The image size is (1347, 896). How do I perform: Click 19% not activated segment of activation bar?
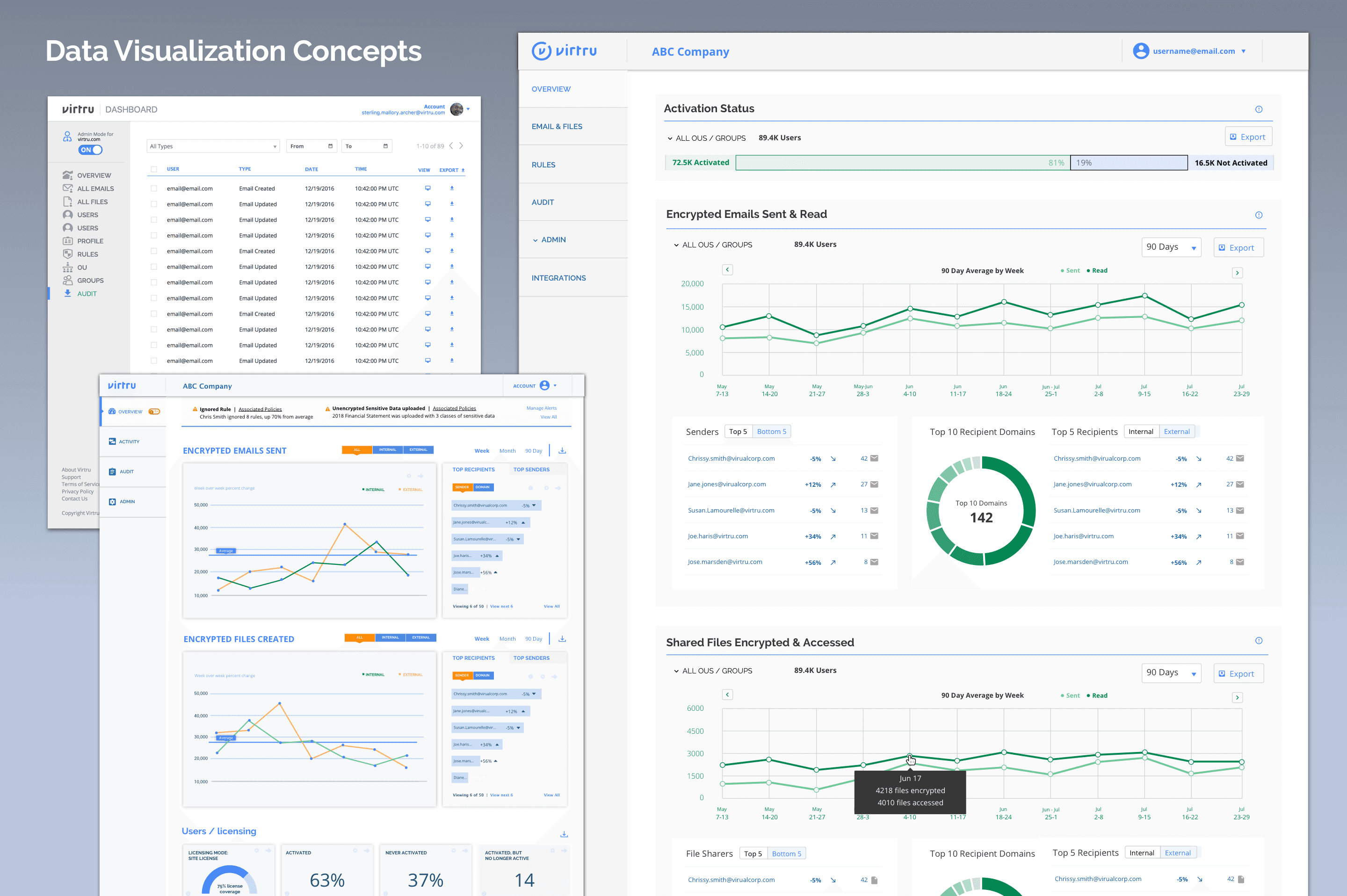(1129, 162)
